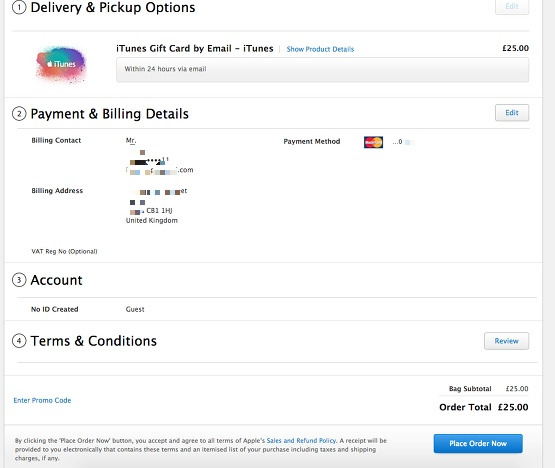Click the 'Bag Subtotal' label
This screenshot has height=468, width=555.
pyautogui.click(x=470, y=389)
